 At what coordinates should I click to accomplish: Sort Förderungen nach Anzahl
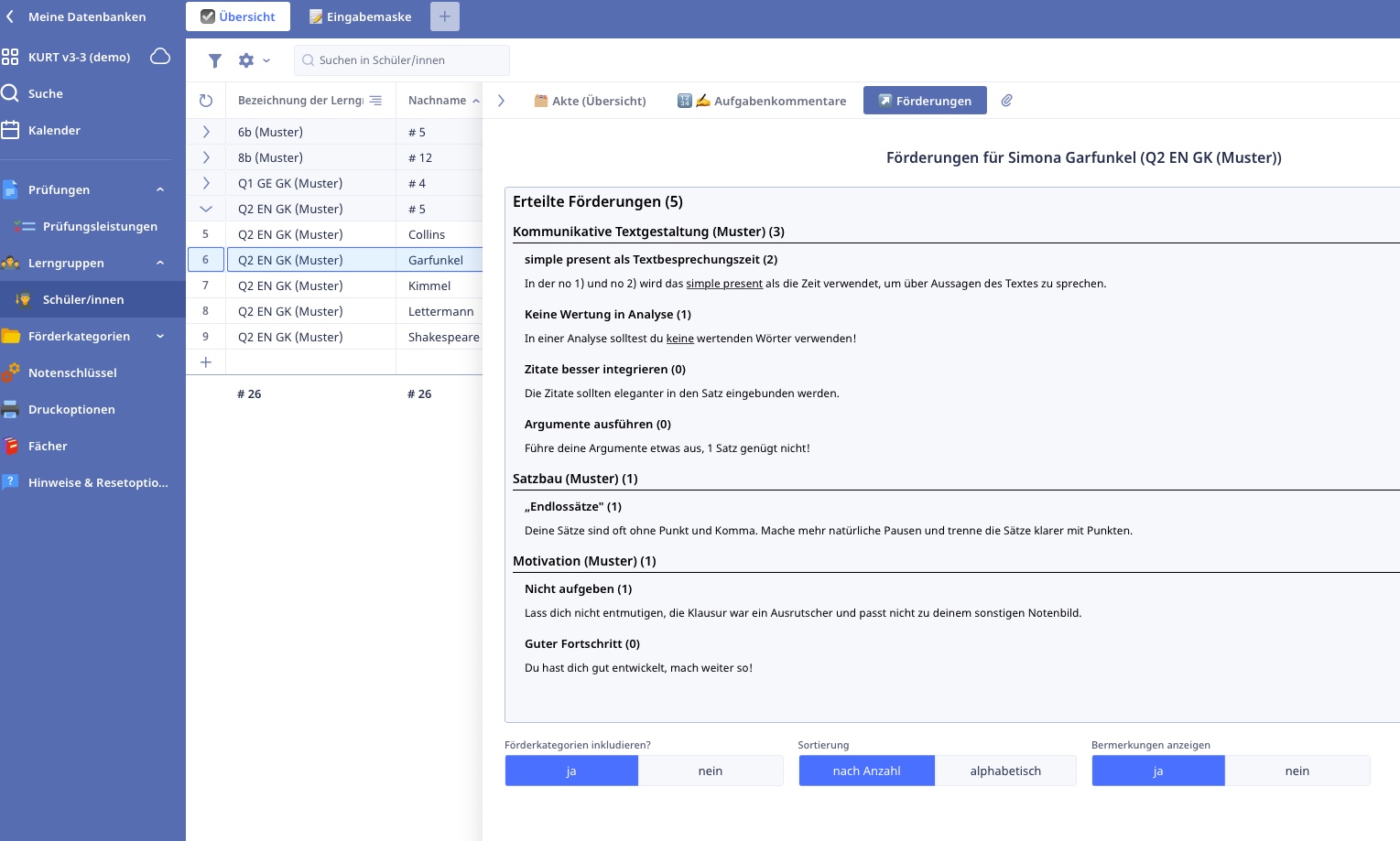coord(866,771)
